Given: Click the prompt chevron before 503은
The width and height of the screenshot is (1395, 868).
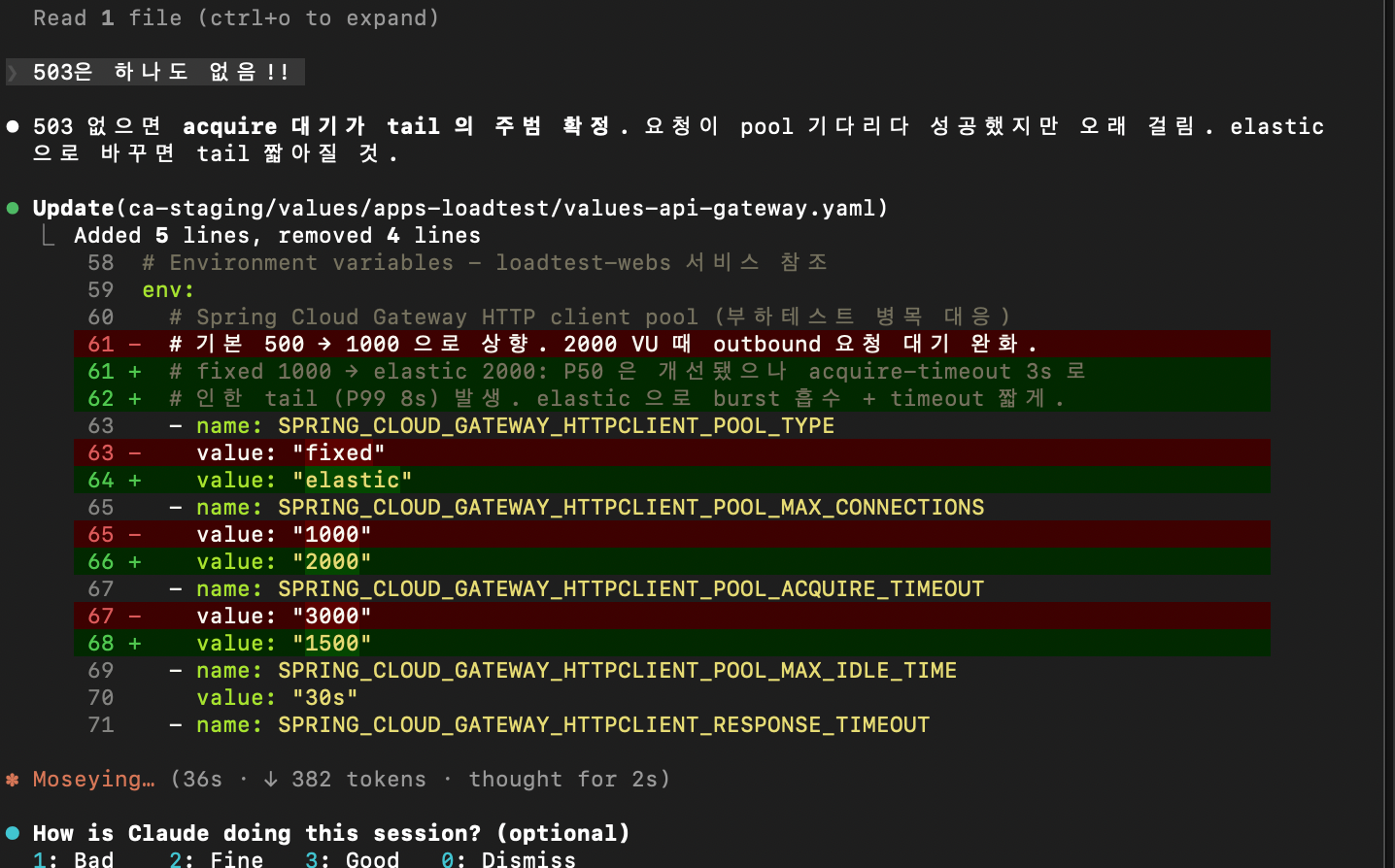Looking at the screenshot, I should click(13, 72).
